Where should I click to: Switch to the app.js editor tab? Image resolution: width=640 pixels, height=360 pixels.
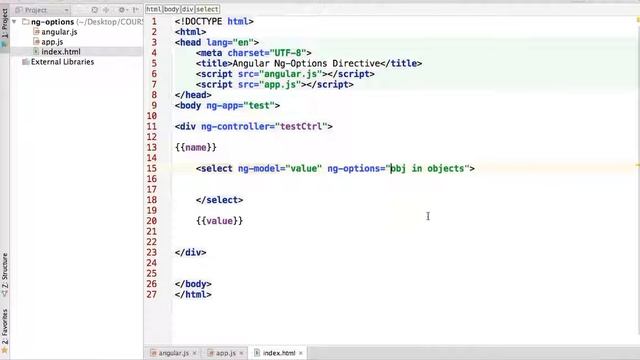click(226, 353)
